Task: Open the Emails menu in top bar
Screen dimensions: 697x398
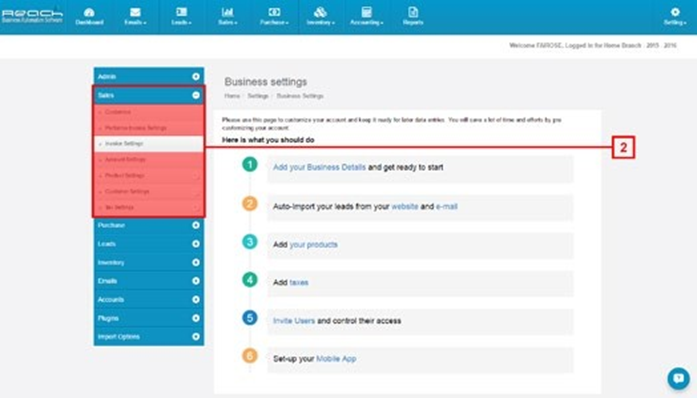Action: (135, 16)
